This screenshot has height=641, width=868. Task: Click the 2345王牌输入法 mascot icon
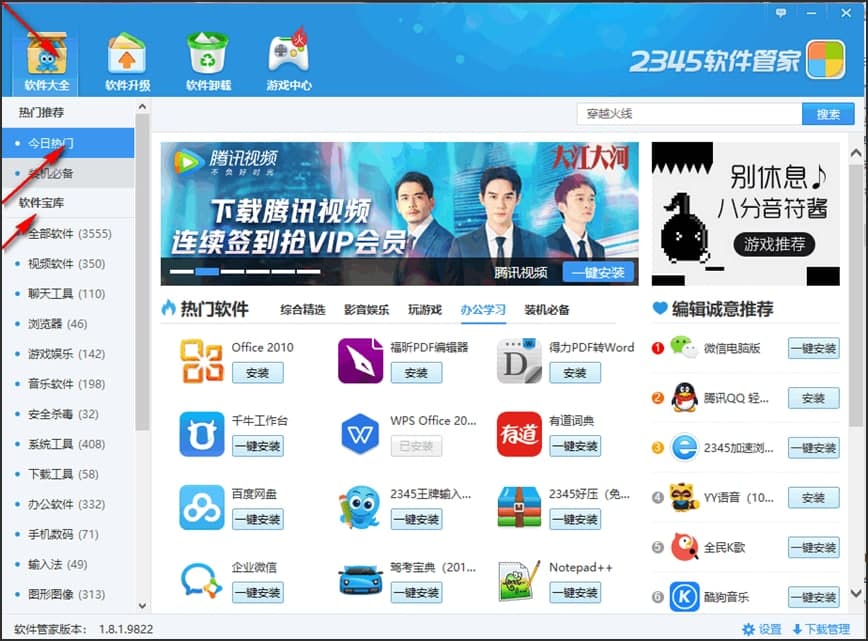(360, 508)
